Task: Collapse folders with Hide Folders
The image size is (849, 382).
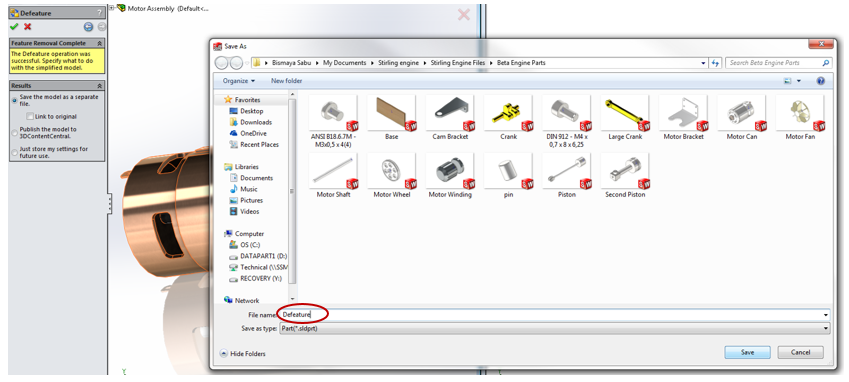Action: (243, 354)
